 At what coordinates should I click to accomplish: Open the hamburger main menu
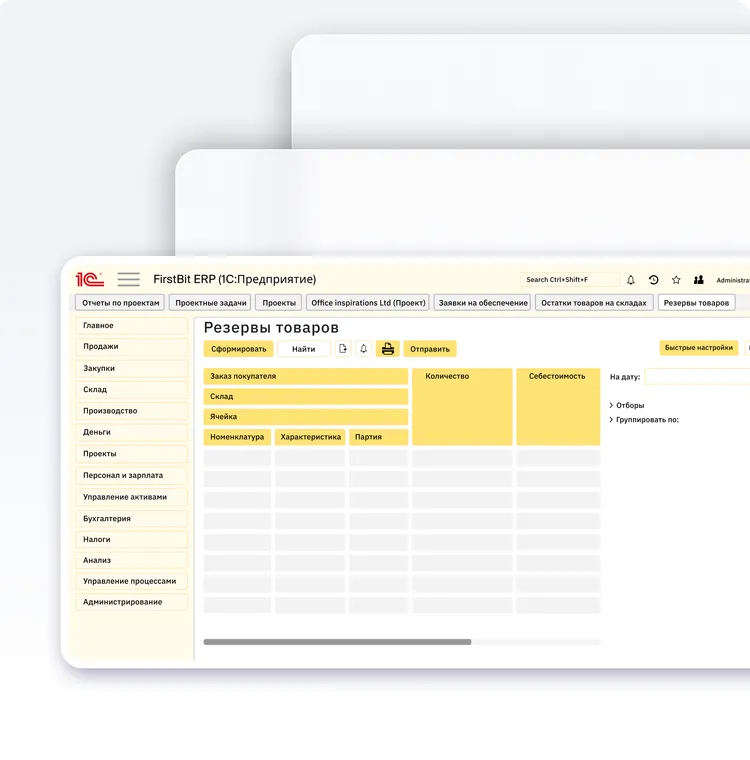coord(128,280)
